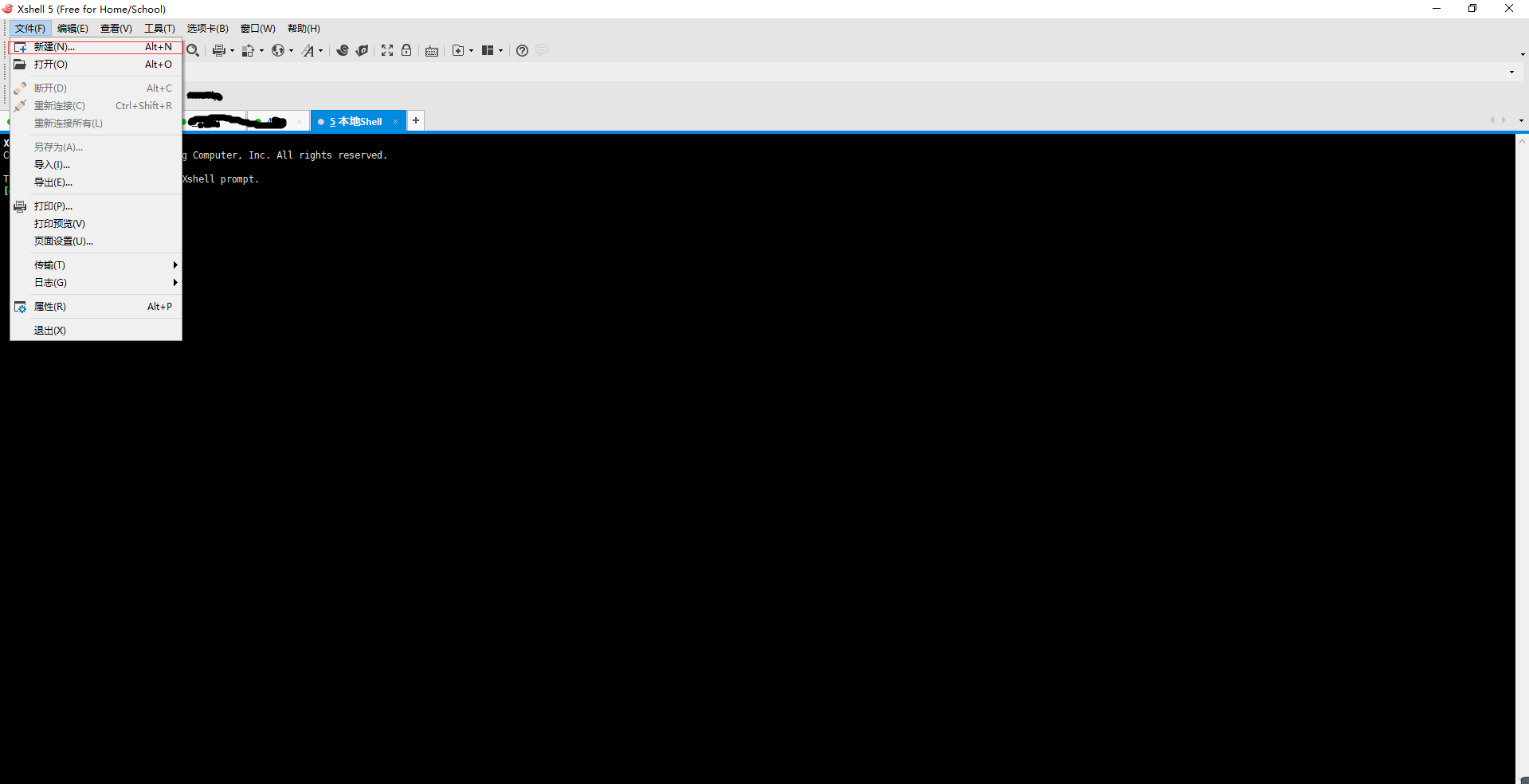Restore down the Xshell window
1529x784 pixels.
pyautogui.click(x=1472, y=9)
